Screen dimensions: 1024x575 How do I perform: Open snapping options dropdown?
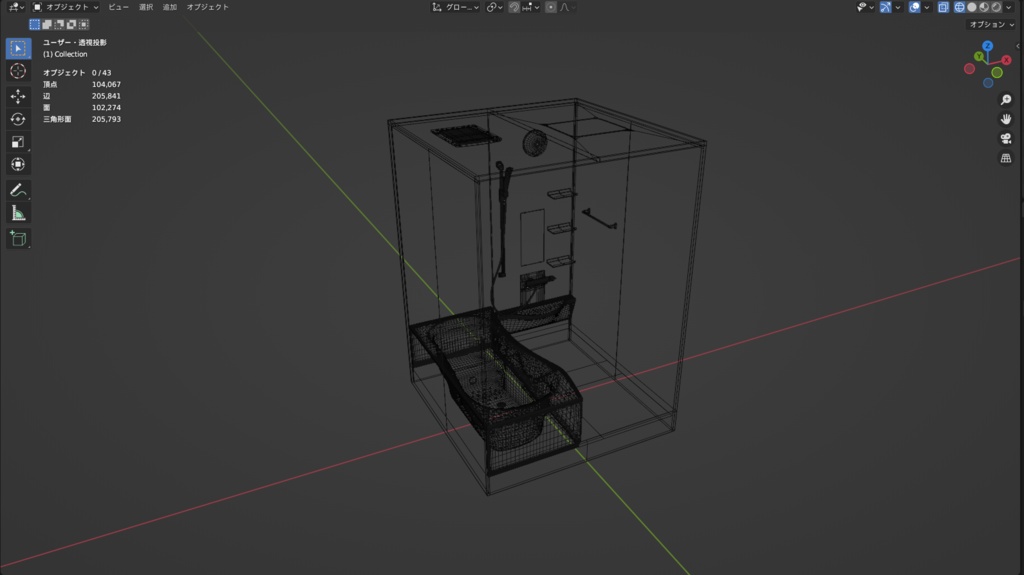(531, 7)
